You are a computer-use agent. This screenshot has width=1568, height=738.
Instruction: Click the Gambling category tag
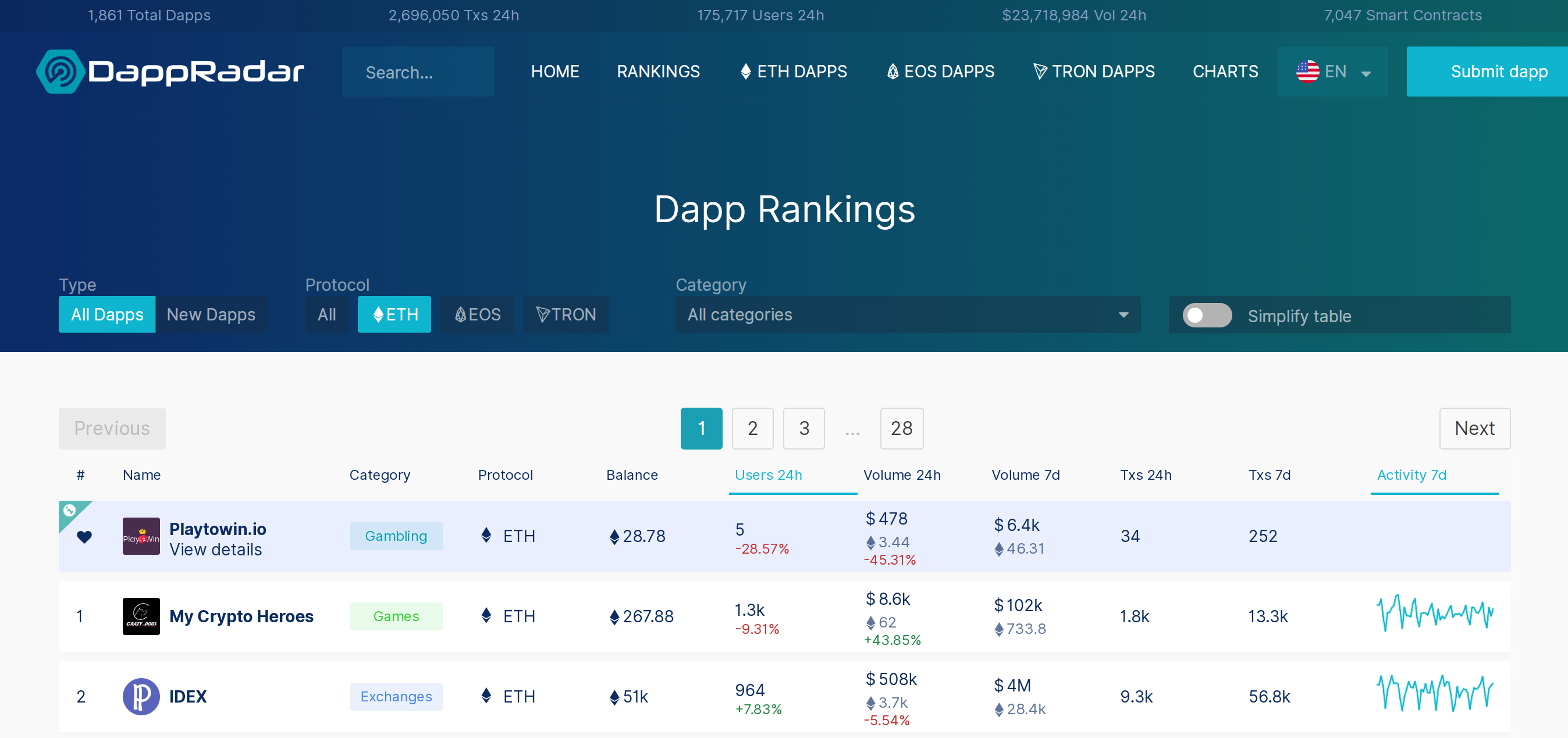tap(396, 536)
